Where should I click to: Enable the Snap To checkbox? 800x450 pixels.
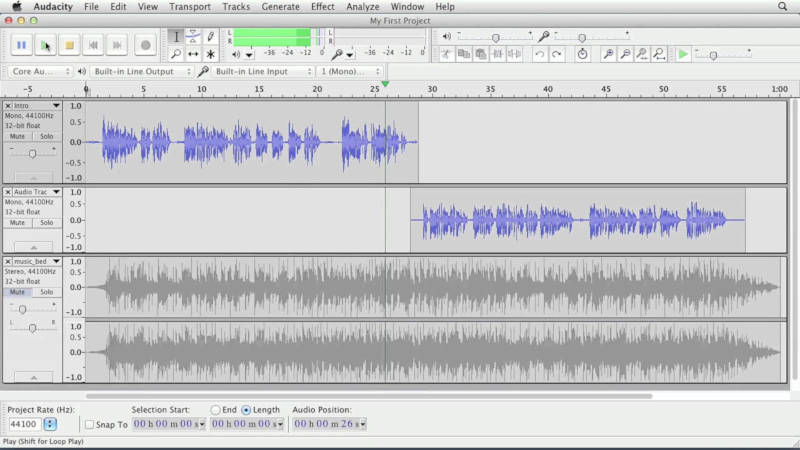point(89,424)
